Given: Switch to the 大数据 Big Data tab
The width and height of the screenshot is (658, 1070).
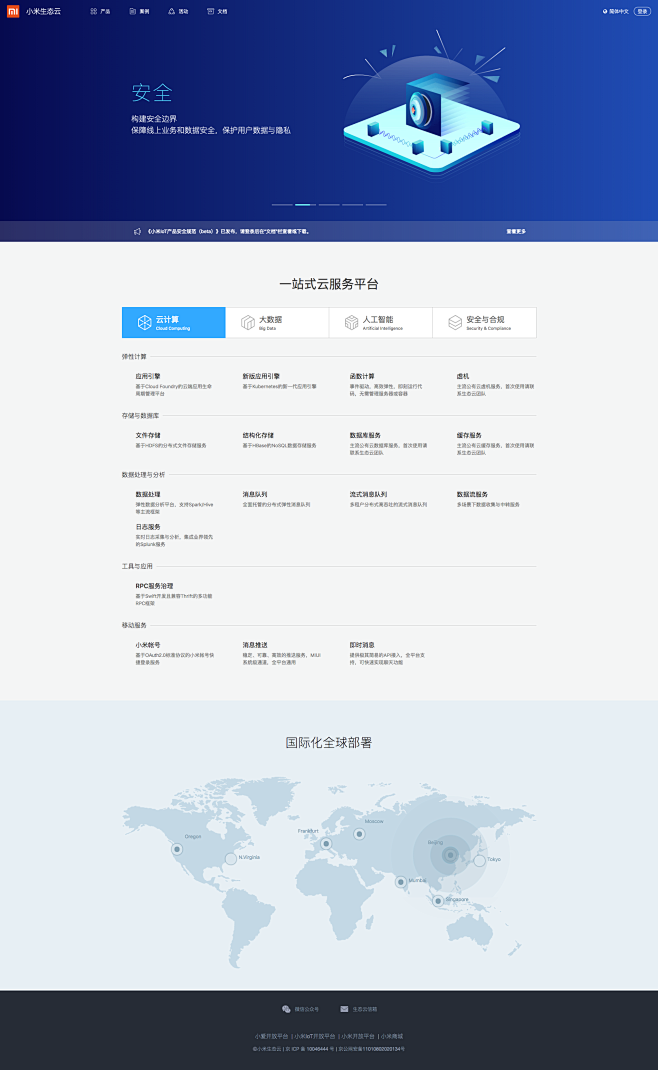Looking at the screenshot, I should (x=277, y=322).
